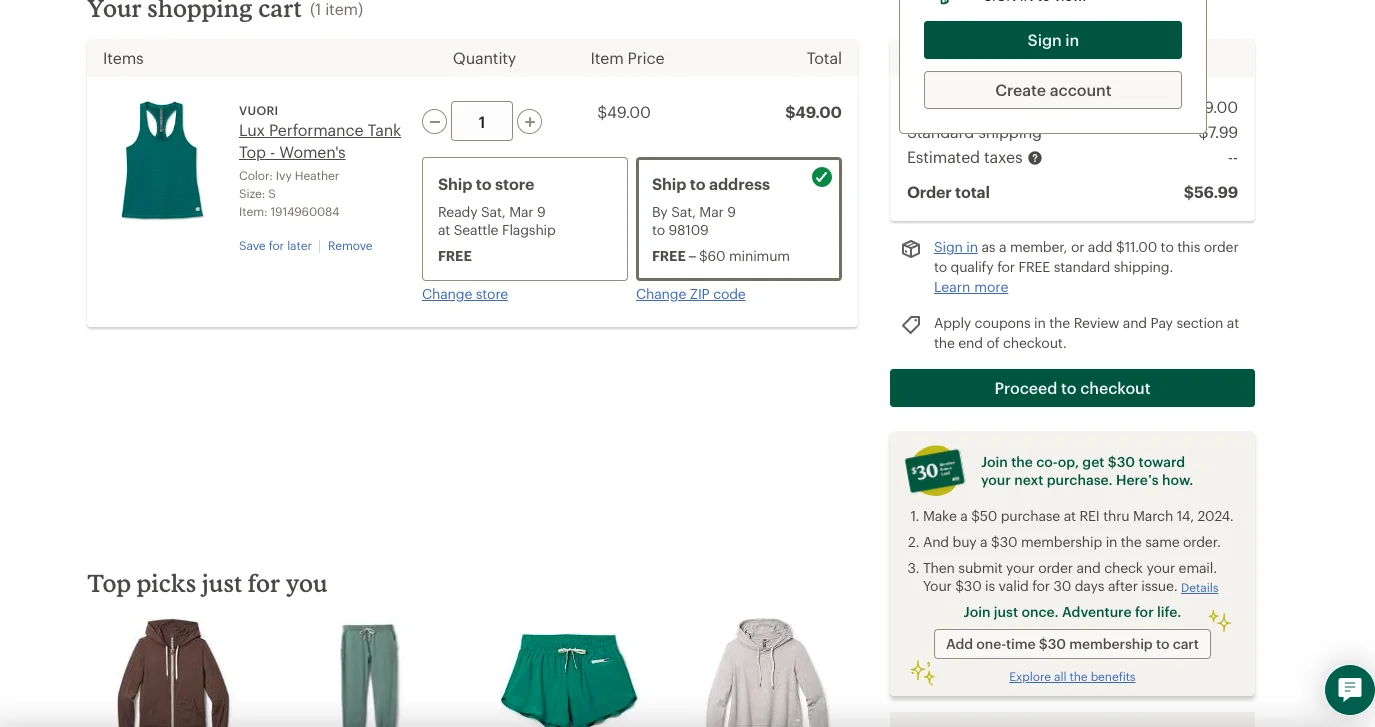This screenshot has height=727, width=1375.
Task: Click the VUORI brand name
Action: point(258,111)
